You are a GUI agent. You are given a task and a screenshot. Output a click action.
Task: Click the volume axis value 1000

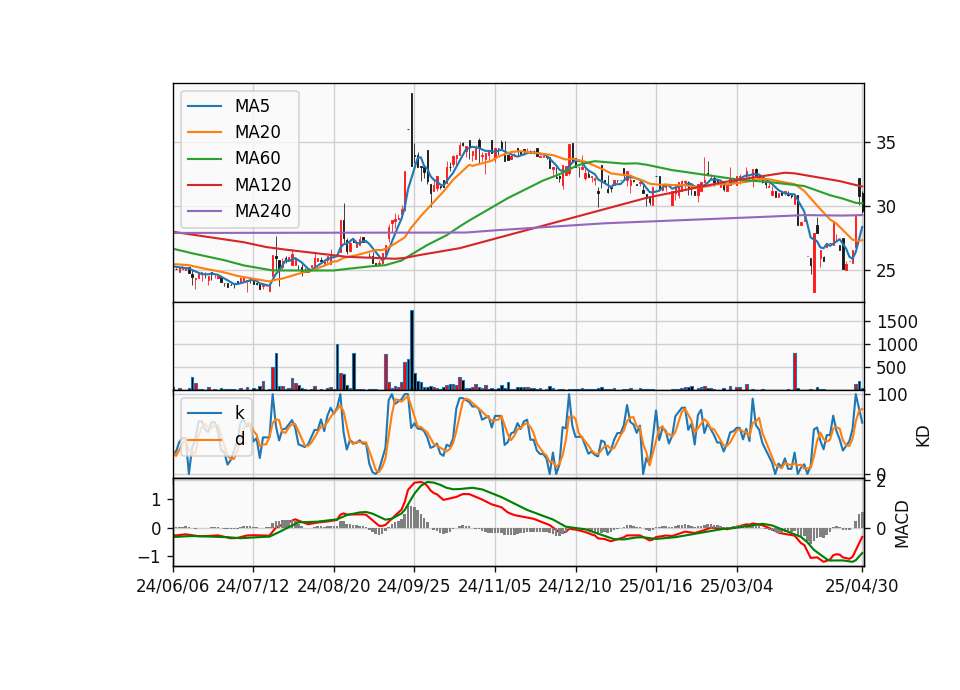pyautogui.click(x=898, y=345)
